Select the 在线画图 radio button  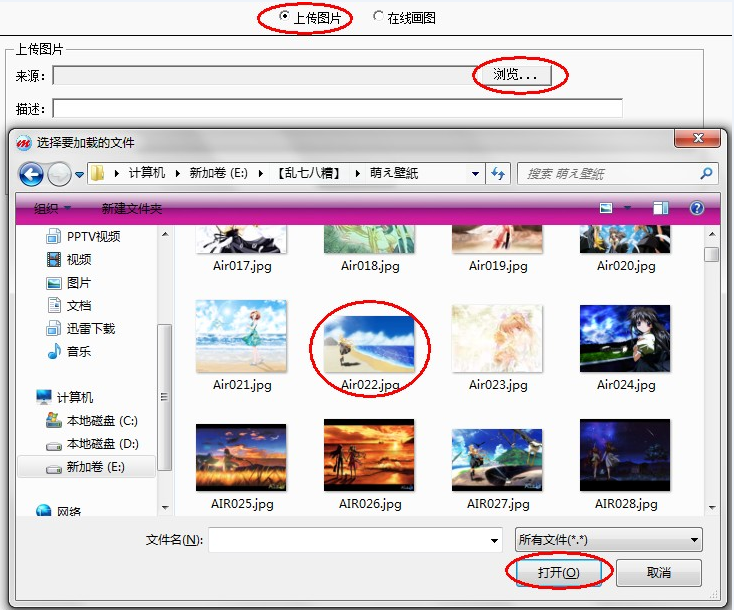click(x=378, y=16)
